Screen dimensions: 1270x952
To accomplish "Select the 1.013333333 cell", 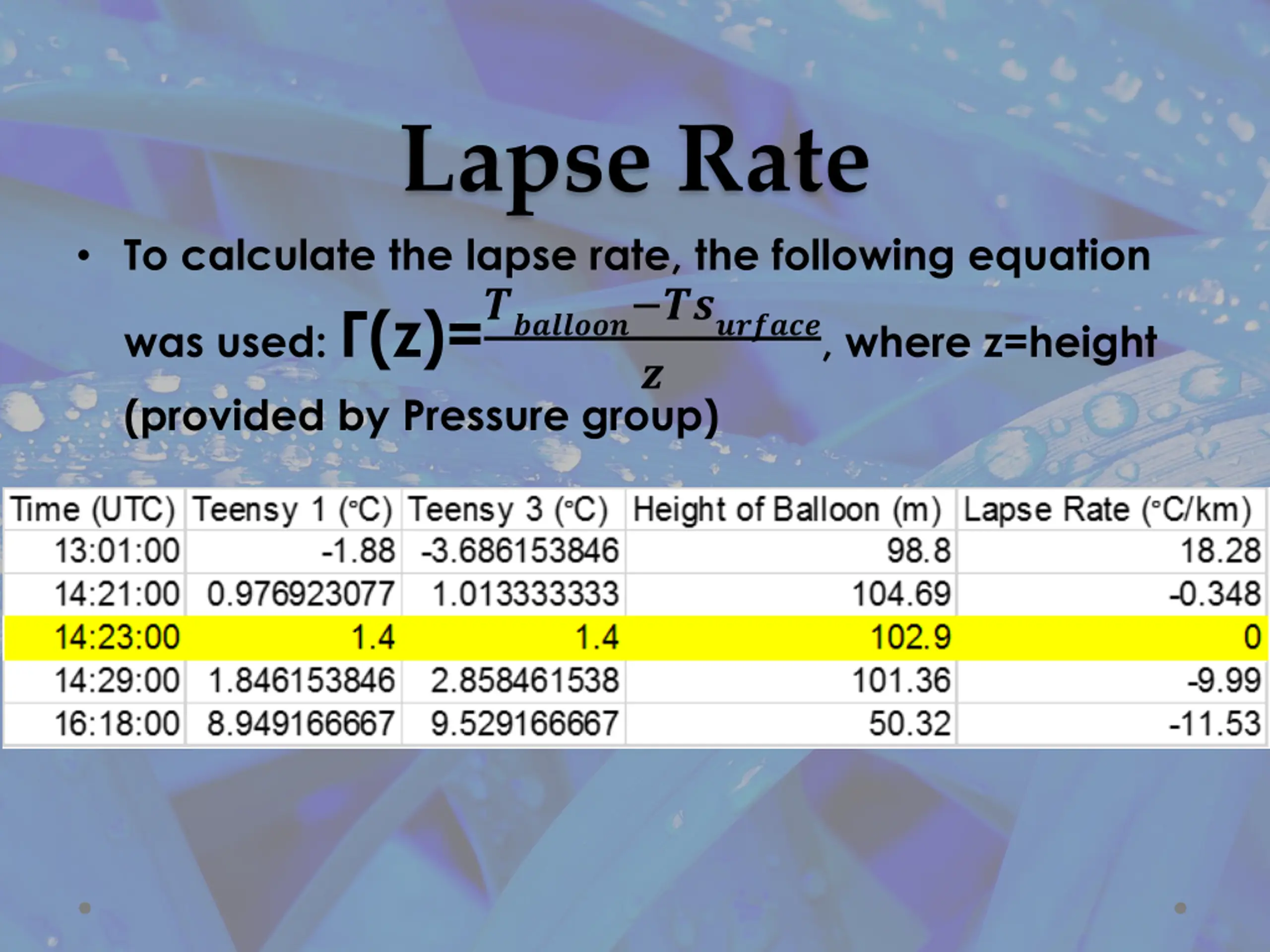I will tap(514, 594).
